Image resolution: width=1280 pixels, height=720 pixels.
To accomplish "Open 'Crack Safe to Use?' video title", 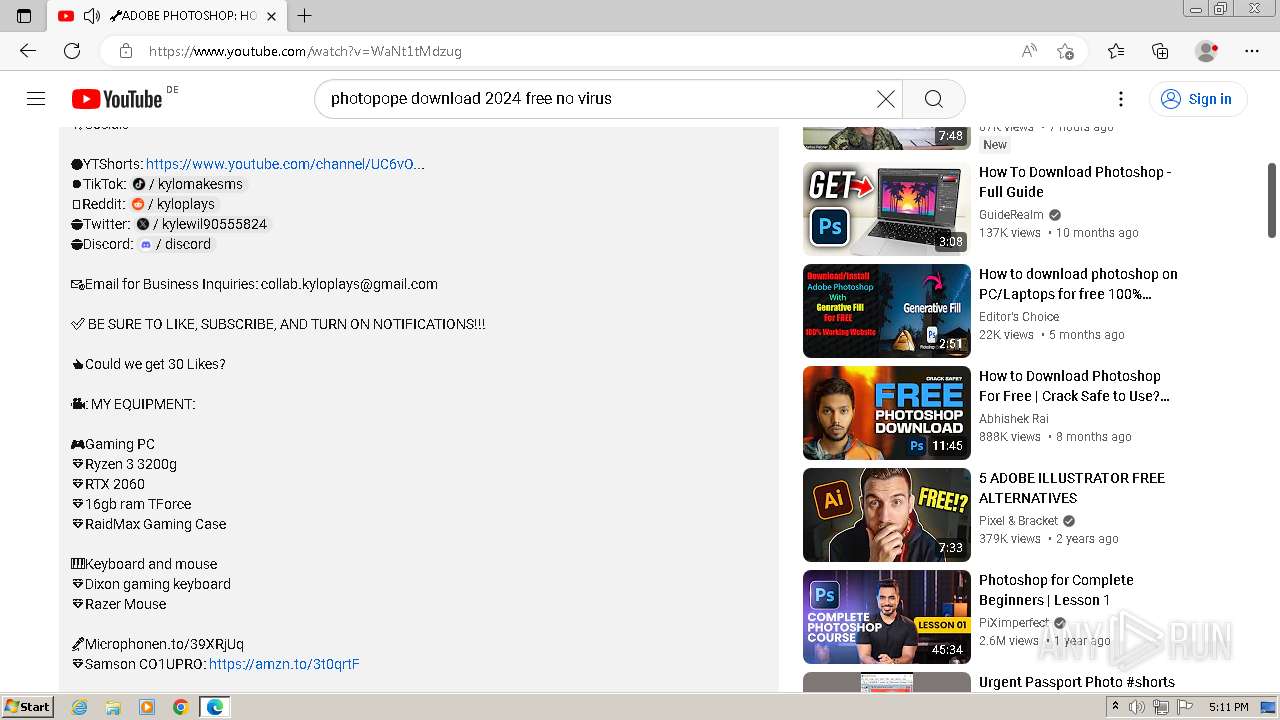I will tap(1074, 386).
